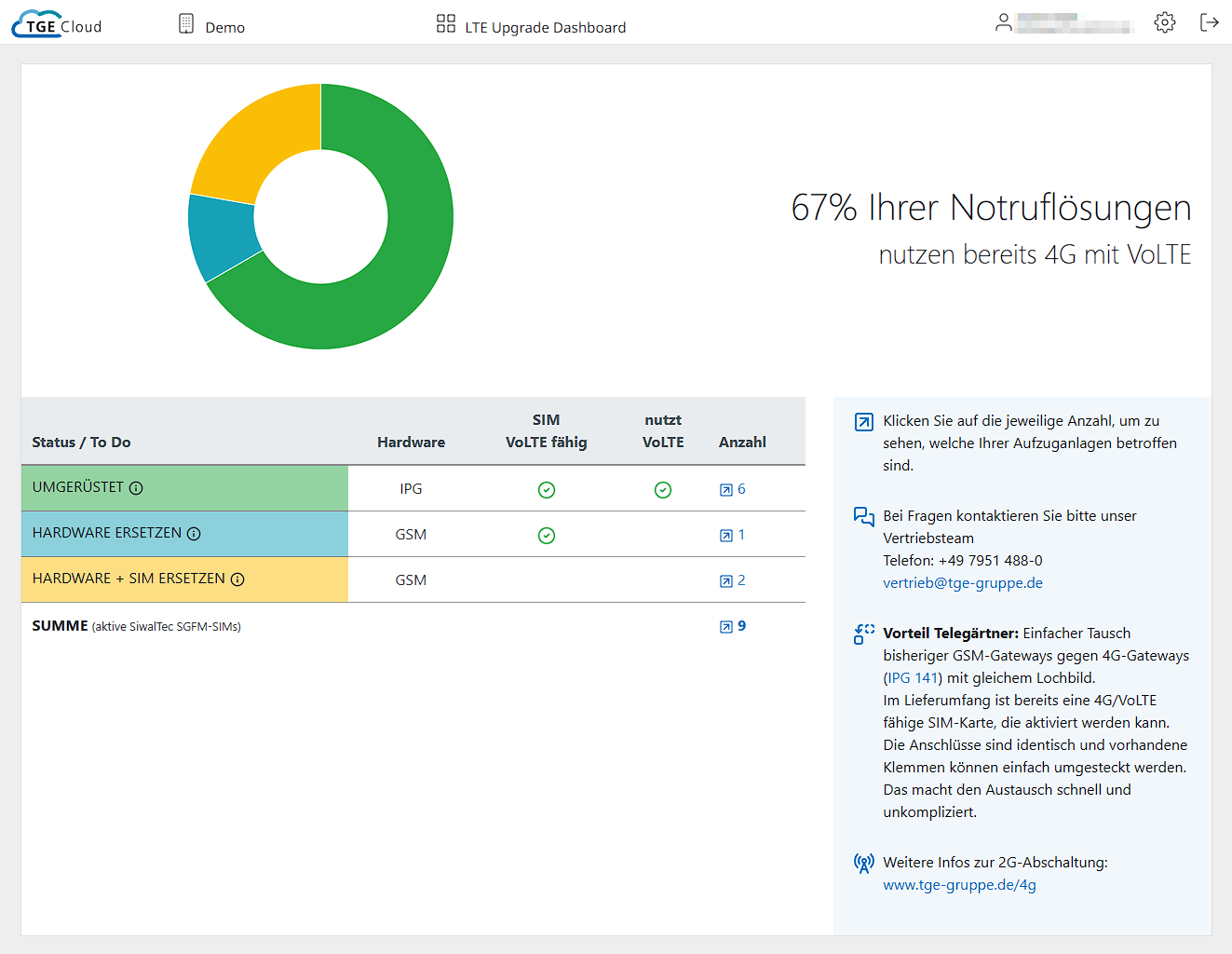Show info for UMGERÜSTET status
This screenshot has height=954, width=1232.
click(136, 488)
